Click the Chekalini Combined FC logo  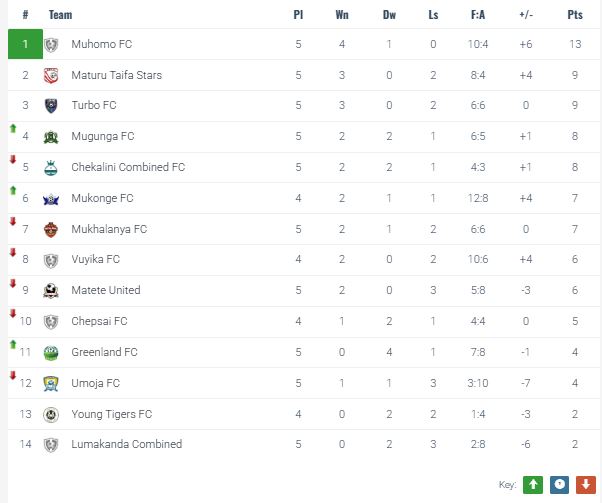(51, 168)
